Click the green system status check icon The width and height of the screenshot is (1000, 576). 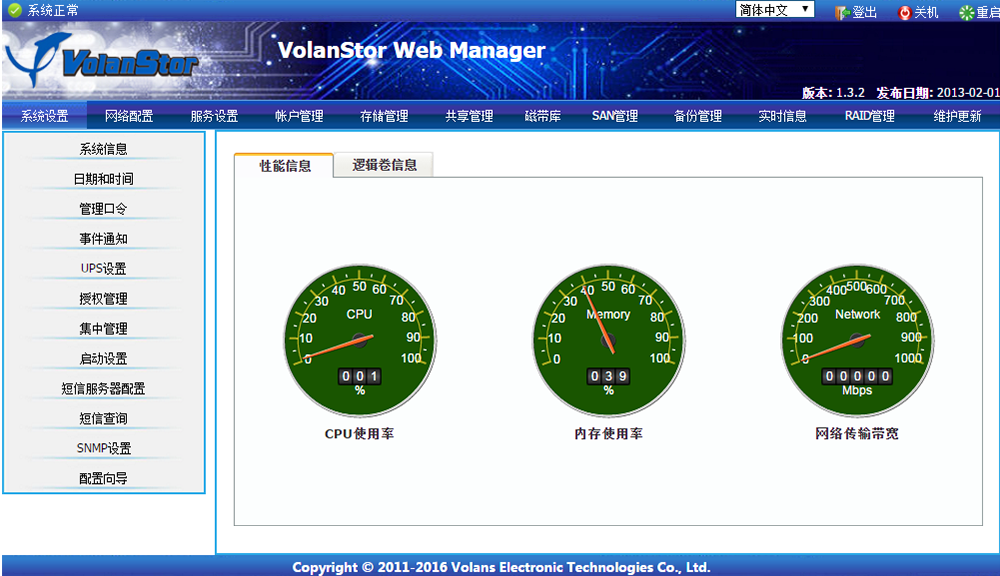pyautogui.click(x=14, y=11)
